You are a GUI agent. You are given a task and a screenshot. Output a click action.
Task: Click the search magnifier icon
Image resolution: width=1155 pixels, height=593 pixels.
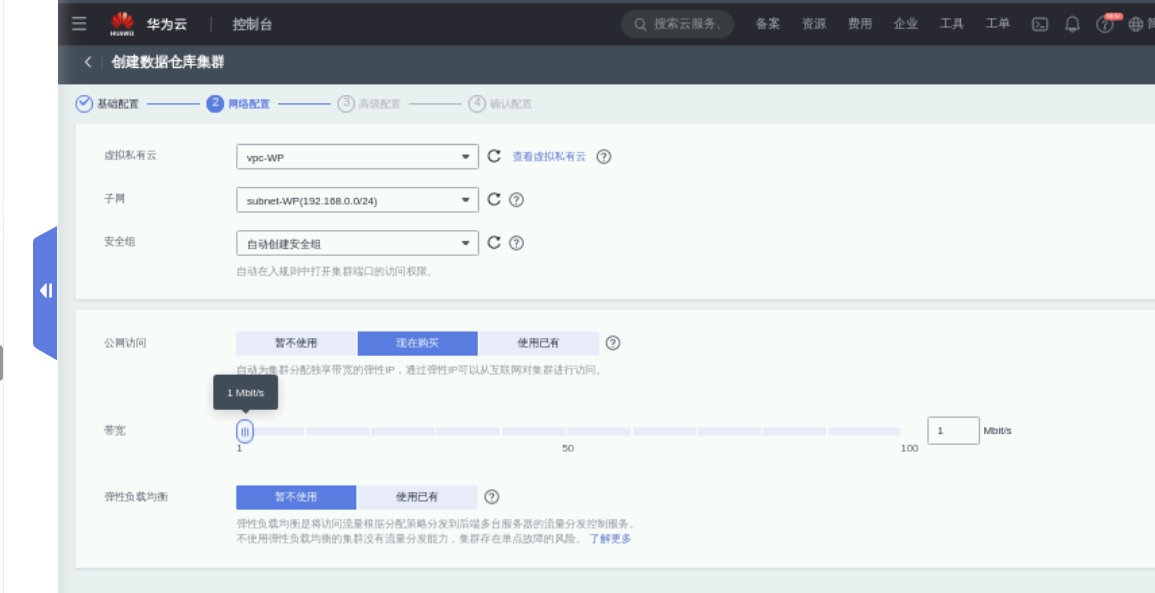click(x=640, y=24)
